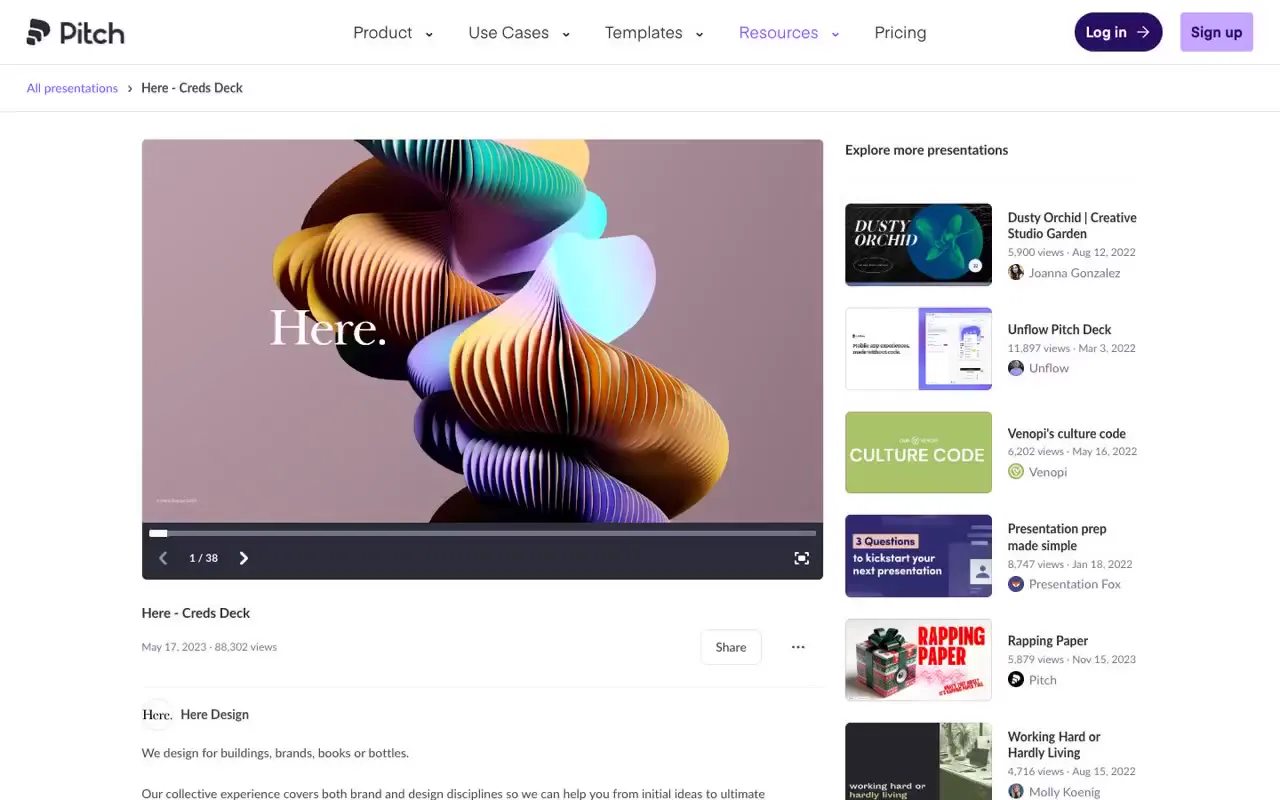Advance to the next slide arrow

tap(243, 558)
